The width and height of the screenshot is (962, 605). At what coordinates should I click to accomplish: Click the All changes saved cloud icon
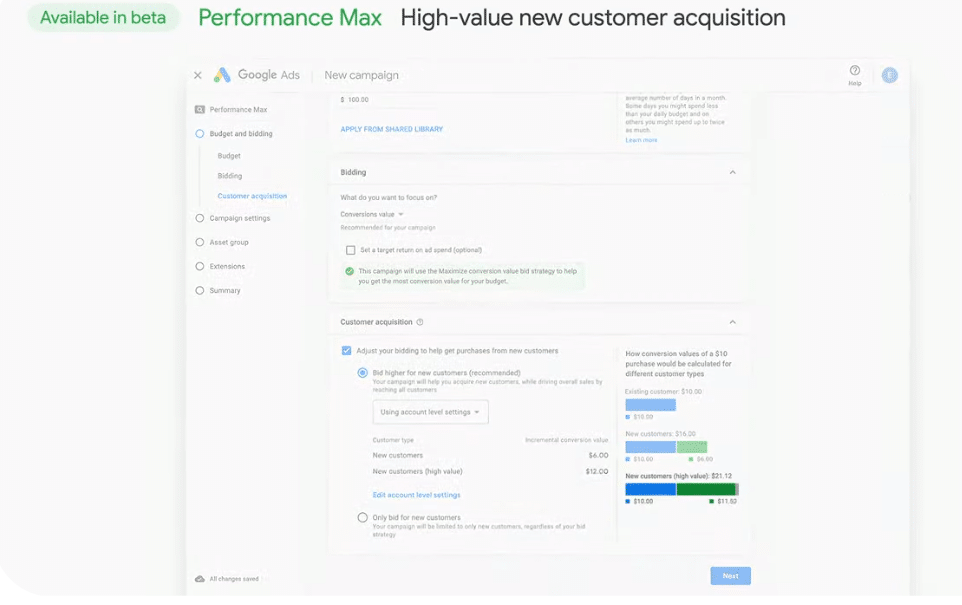tap(199, 579)
